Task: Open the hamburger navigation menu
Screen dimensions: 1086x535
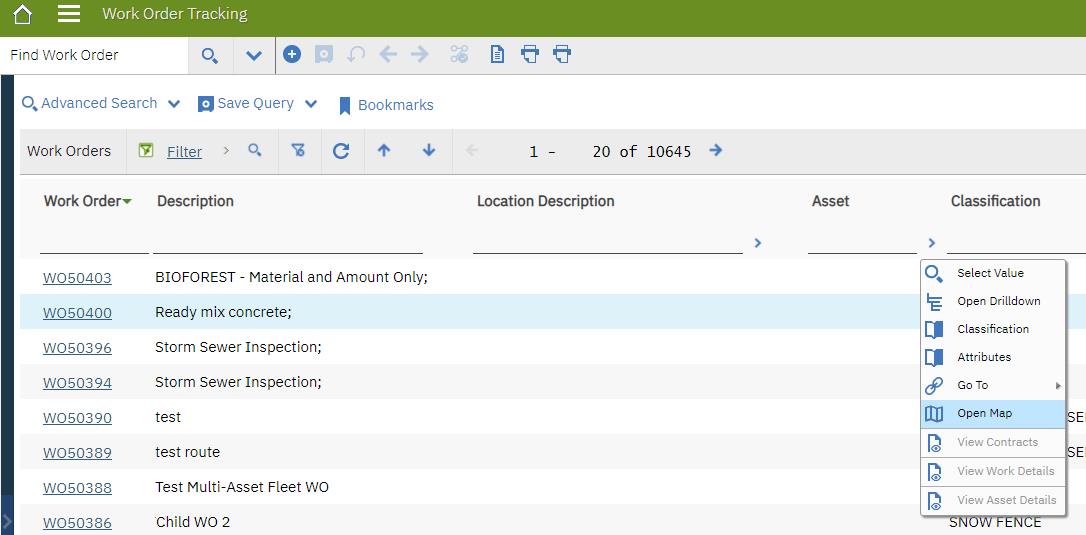Action: click(69, 14)
